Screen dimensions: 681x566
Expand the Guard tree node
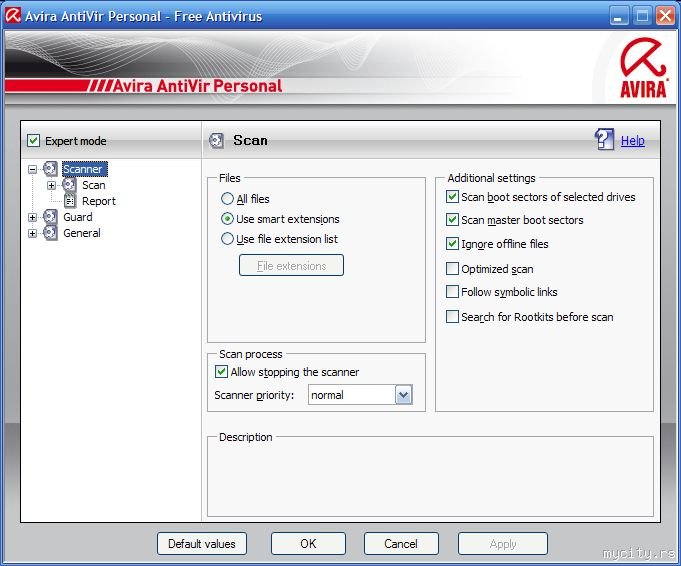pyautogui.click(x=32, y=217)
